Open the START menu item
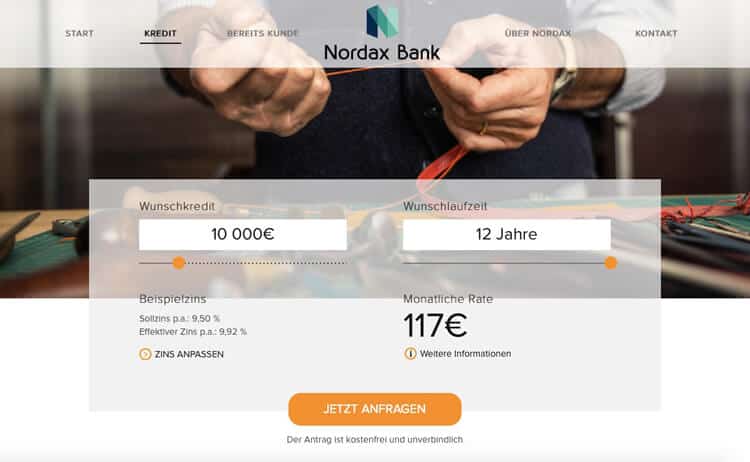This screenshot has width=750, height=462. 79,33
